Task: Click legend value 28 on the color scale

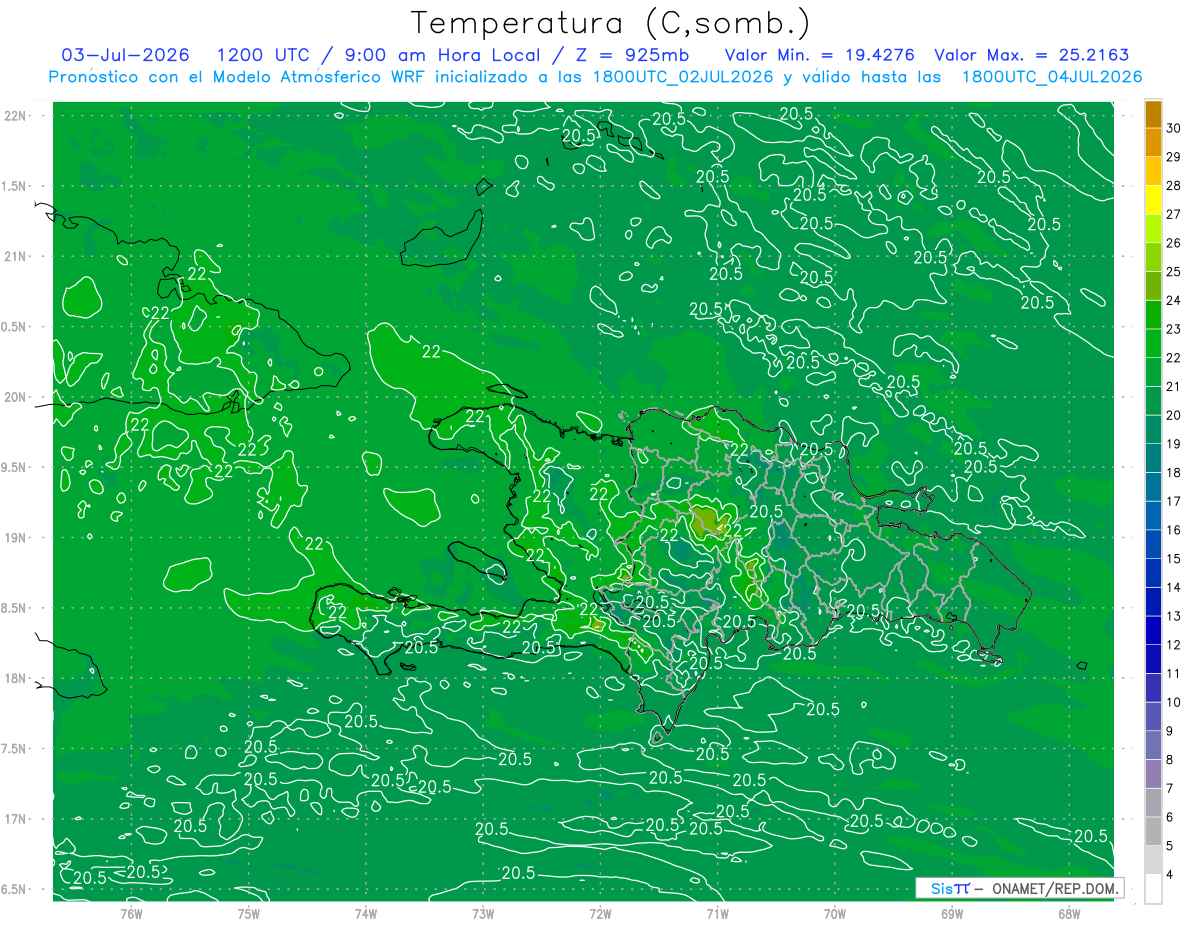Action: (1173, 185)
